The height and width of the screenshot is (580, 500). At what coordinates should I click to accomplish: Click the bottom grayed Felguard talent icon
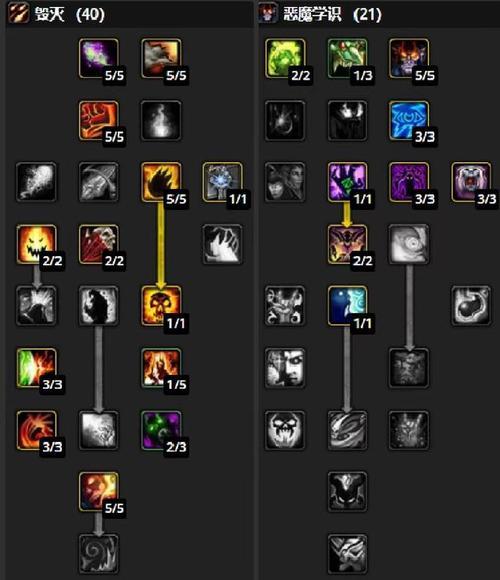coord(347,554)
